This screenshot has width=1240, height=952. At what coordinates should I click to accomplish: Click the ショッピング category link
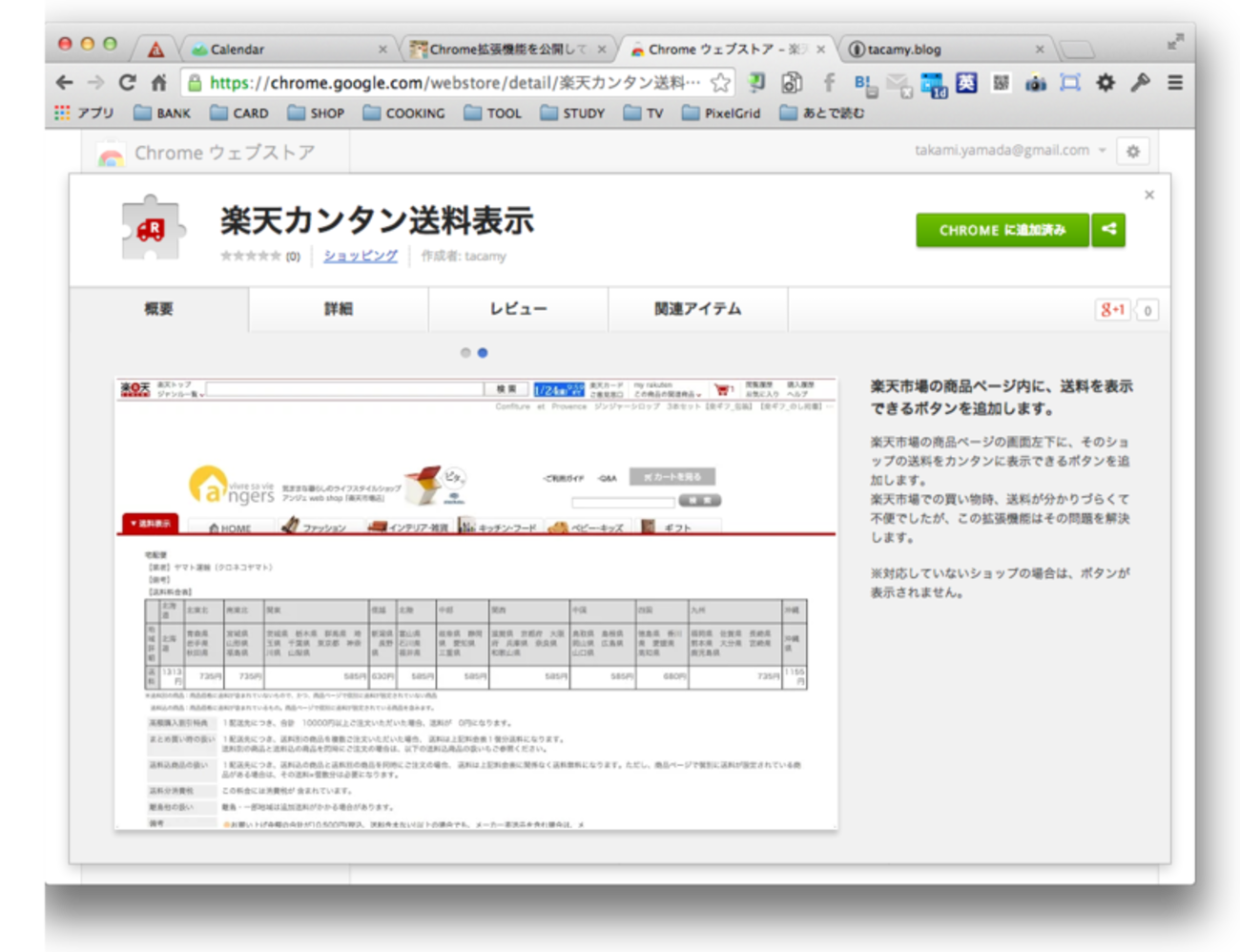point(361,256)
